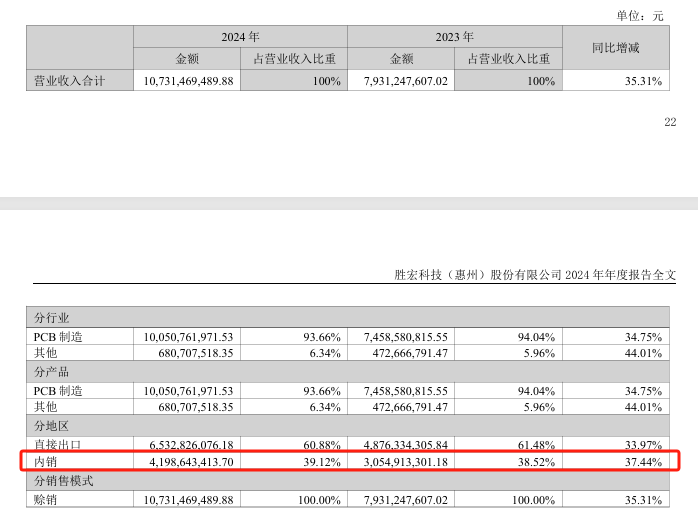Click the 同比增减 column header
This screenshot has height=523, width=698.
tap(616, 48)
